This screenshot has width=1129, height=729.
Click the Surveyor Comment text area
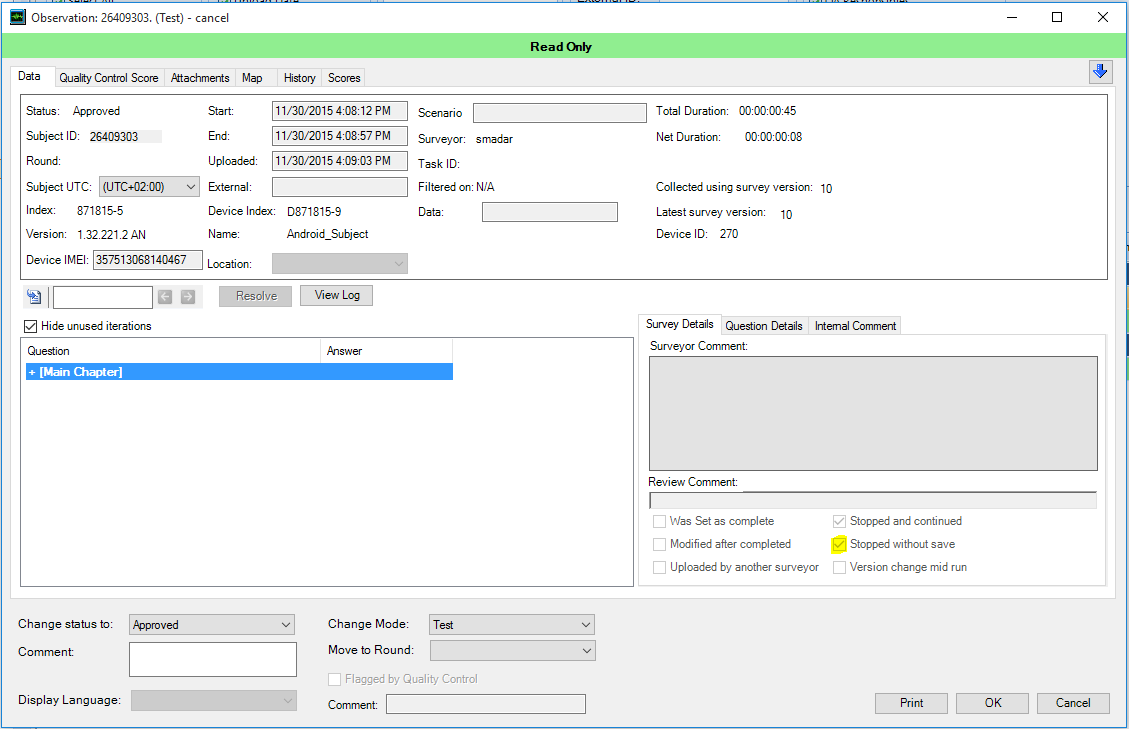pyautogui.click(x=873, y=413)
